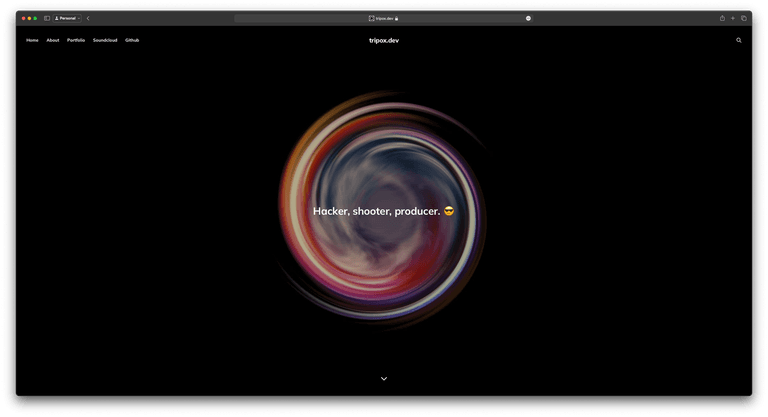Image resolution: width=768 pixels, height=417 pixels.
Task: Click the Hacker, shooter, producer headline
Action: tap(378, 211)
